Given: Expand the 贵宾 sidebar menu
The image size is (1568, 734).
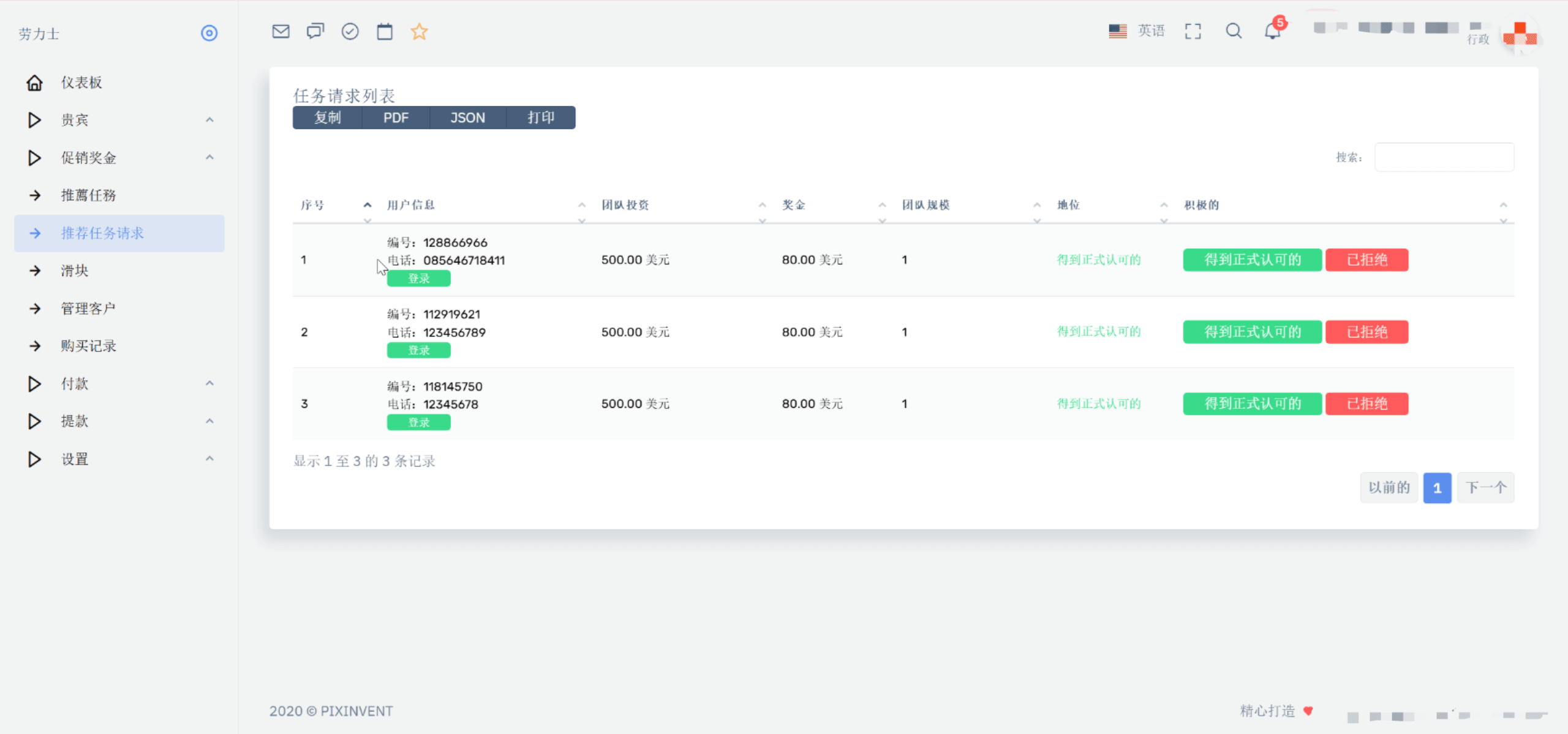Looking at the screenshot, I should [x=75, y=120].
